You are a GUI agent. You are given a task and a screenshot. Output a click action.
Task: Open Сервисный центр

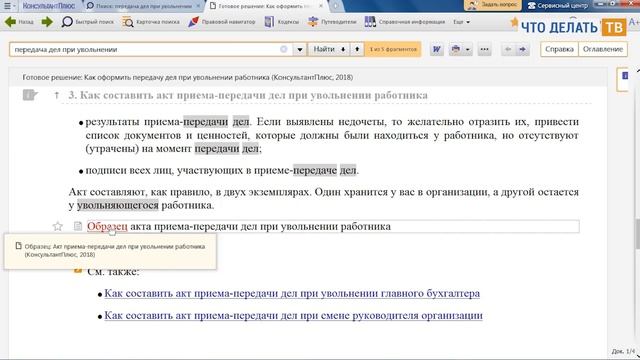point(558,6)
